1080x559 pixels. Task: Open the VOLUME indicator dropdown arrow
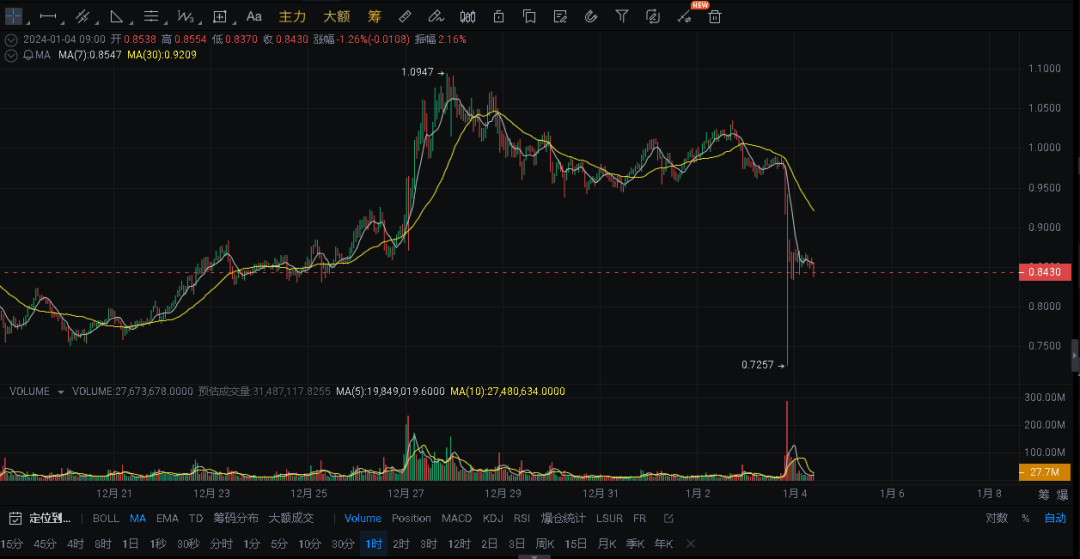(61, 392)
